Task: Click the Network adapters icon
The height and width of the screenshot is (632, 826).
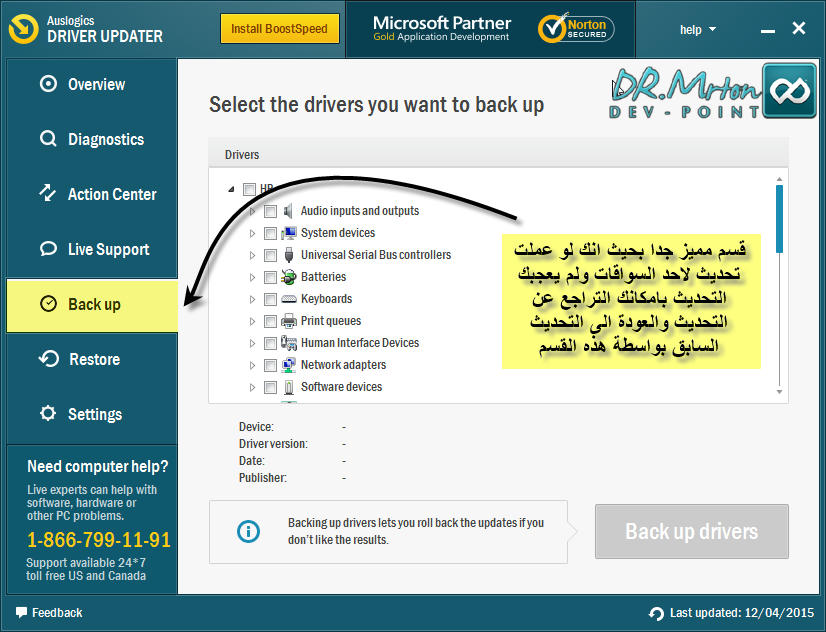Action: tap(289, 365)
